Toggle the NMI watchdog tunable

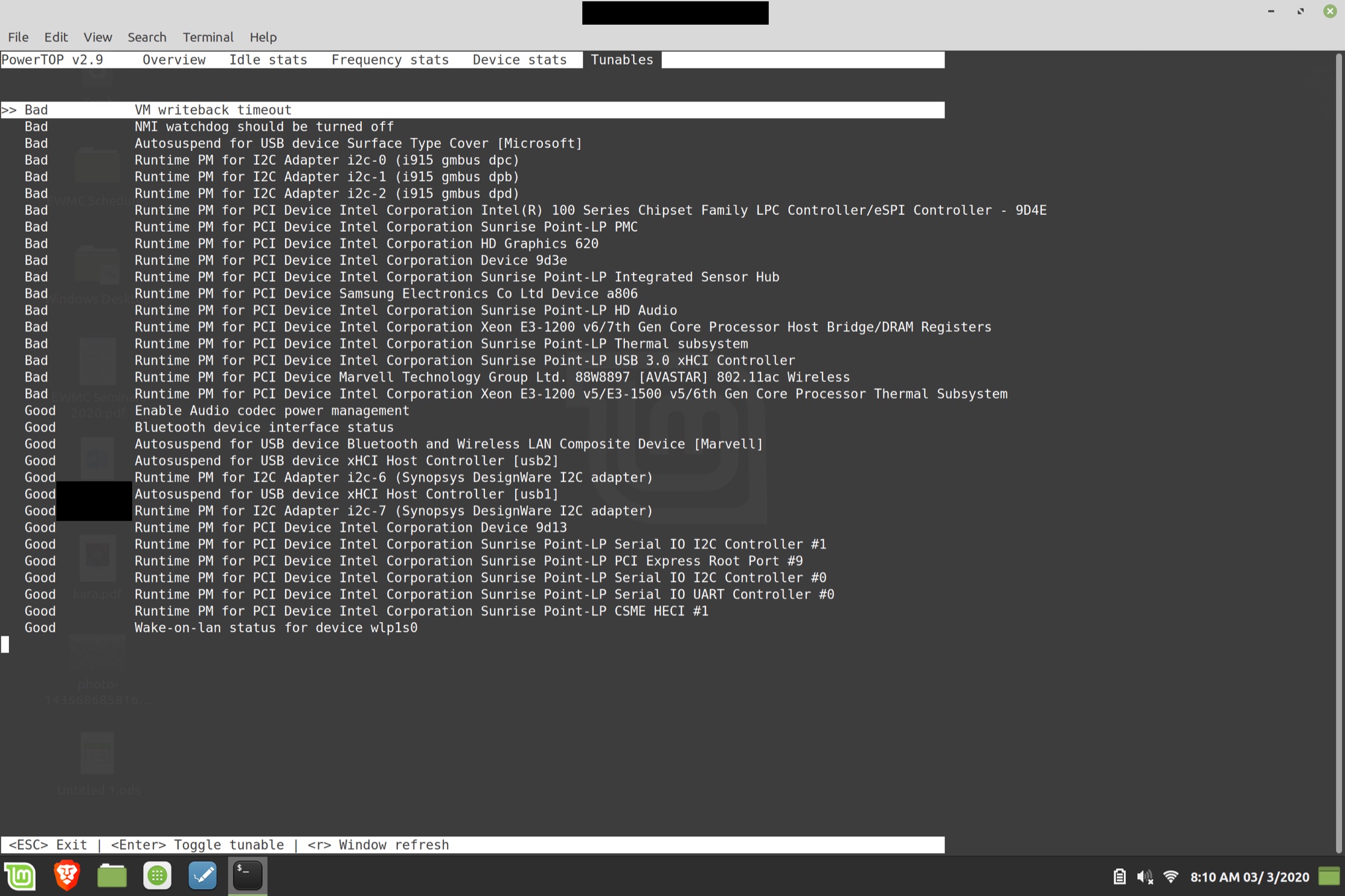tap(264, 126)
